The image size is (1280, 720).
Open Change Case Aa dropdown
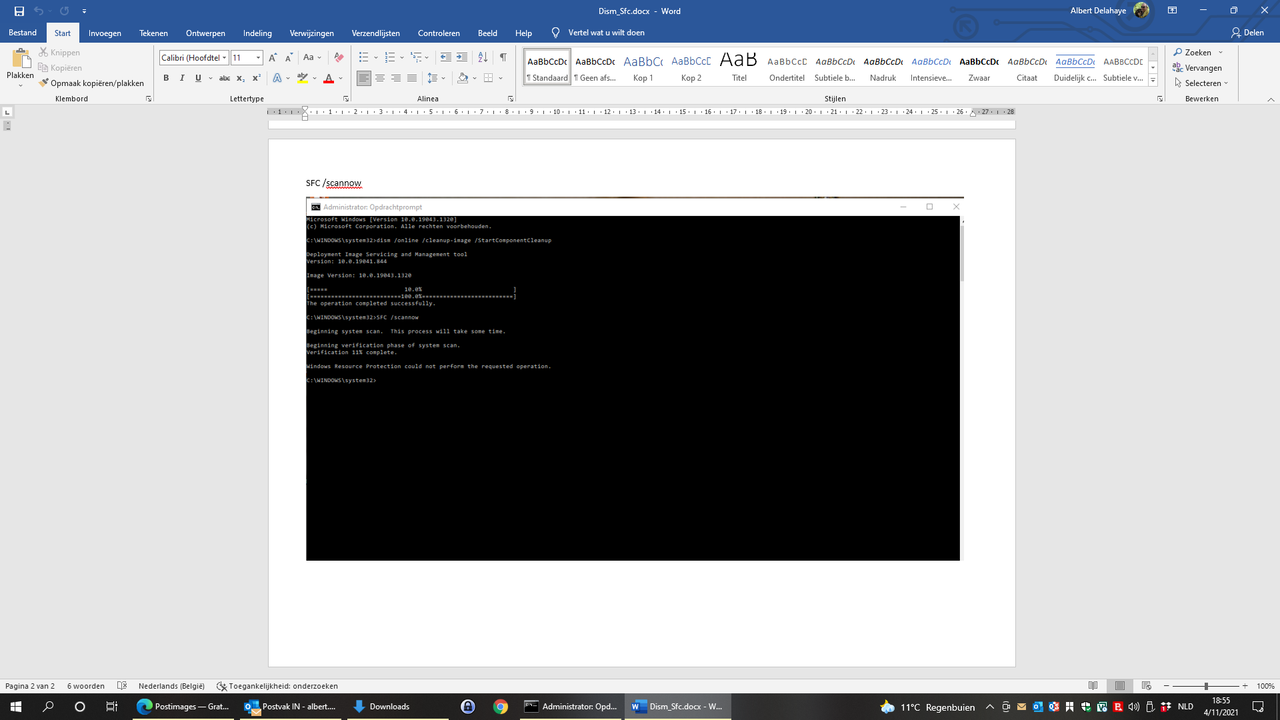click(x=312, y=58)
